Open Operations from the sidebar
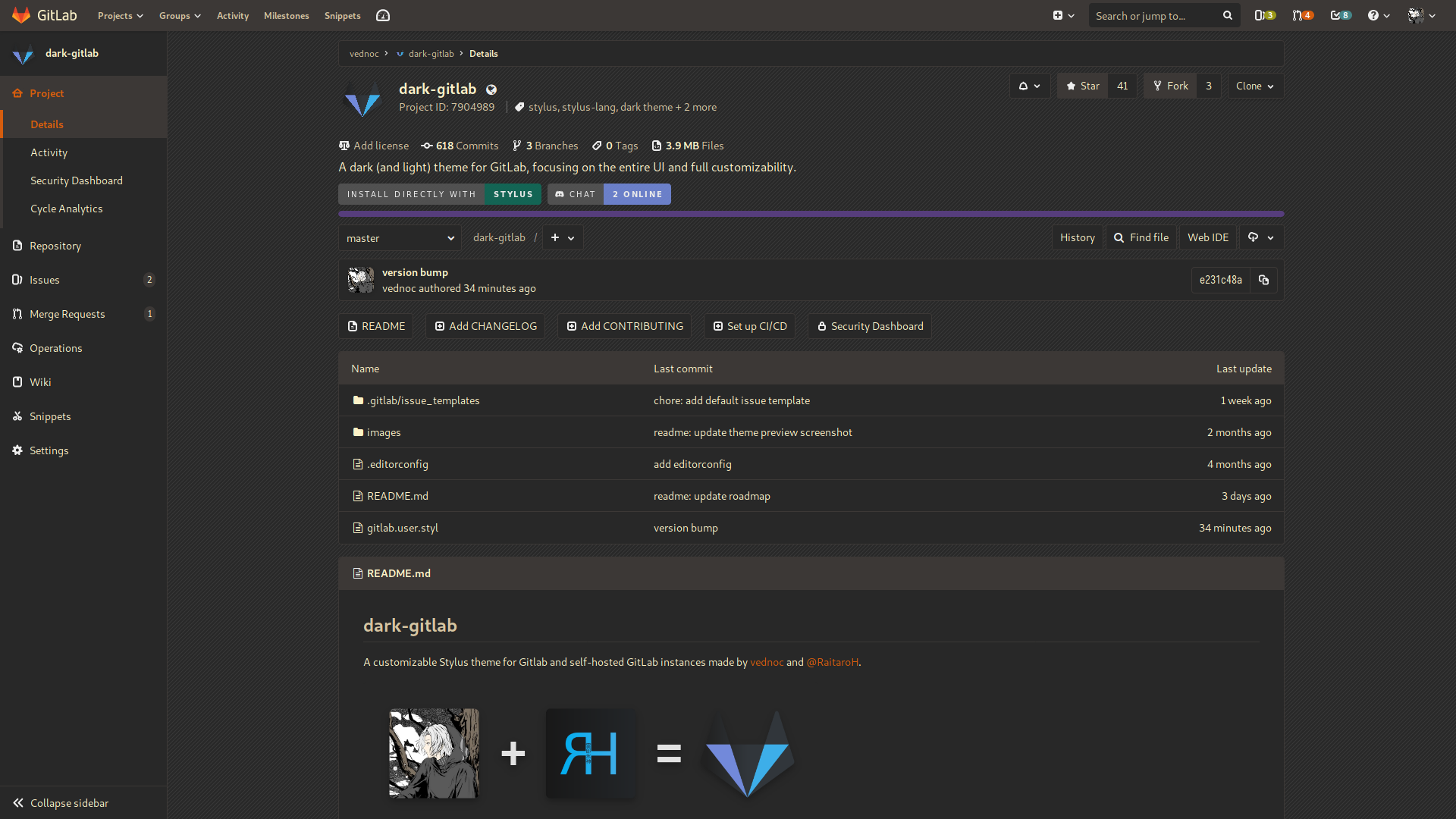Image resolution: width=1456 pixels, height=819 pixels. [x=55, y=348]
